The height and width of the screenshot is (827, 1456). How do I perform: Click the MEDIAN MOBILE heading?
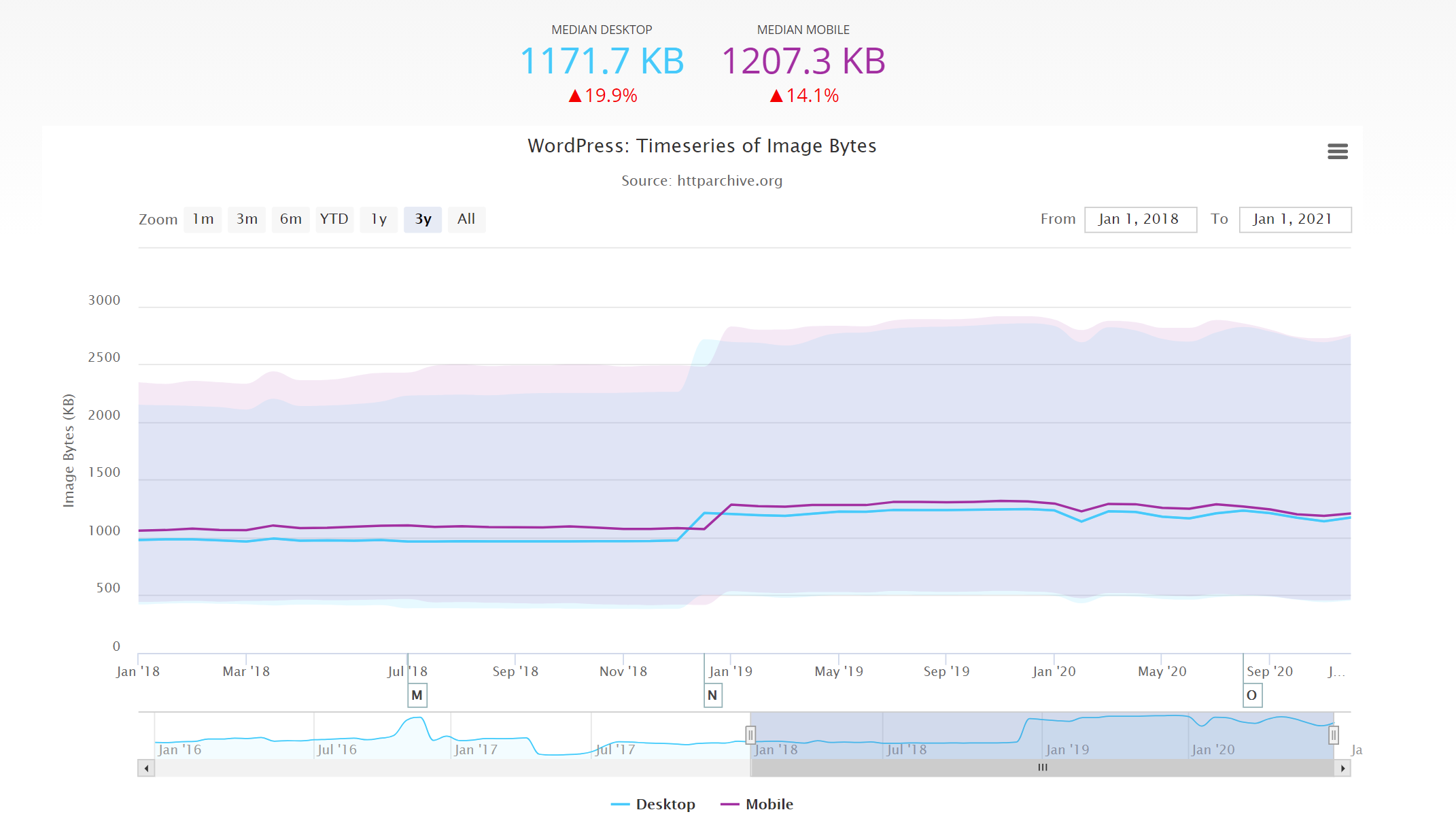[803, 30]
